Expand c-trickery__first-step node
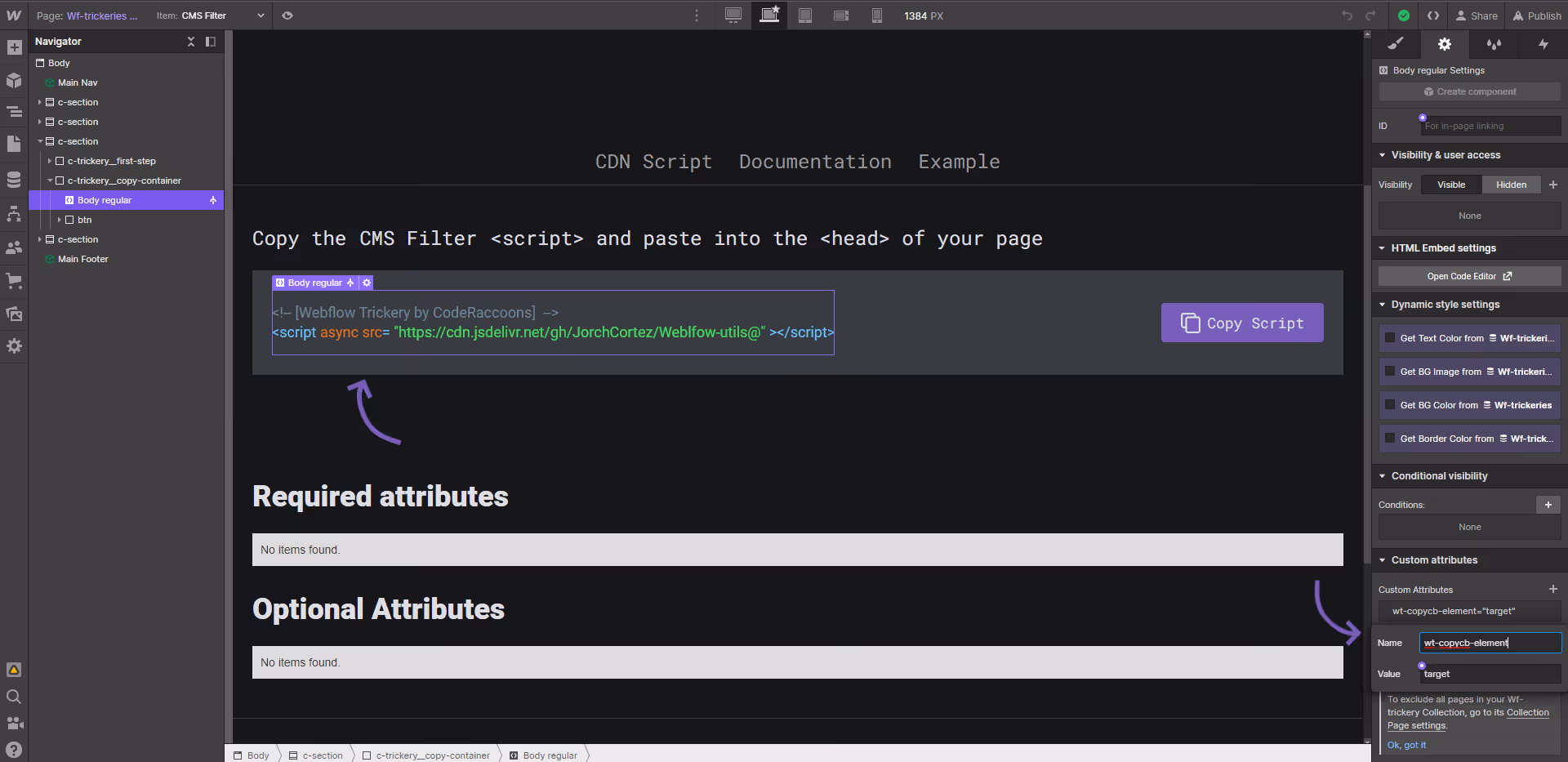The width and height of the screenshot is (1568, 762). 49,161
